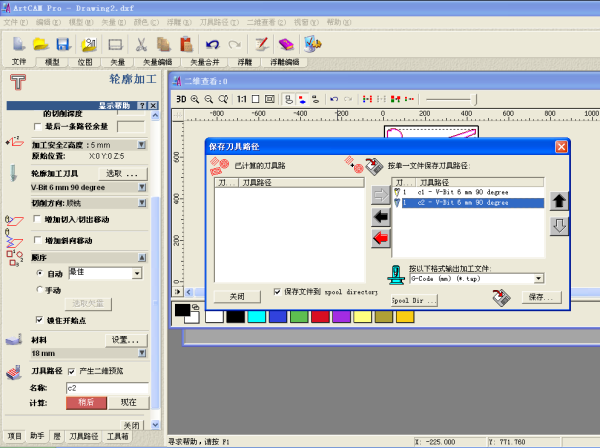Enable add lead in/out moves checkbox
This screenshot has height=448, width=600.
pyautogui.click(x=37, y=219)
